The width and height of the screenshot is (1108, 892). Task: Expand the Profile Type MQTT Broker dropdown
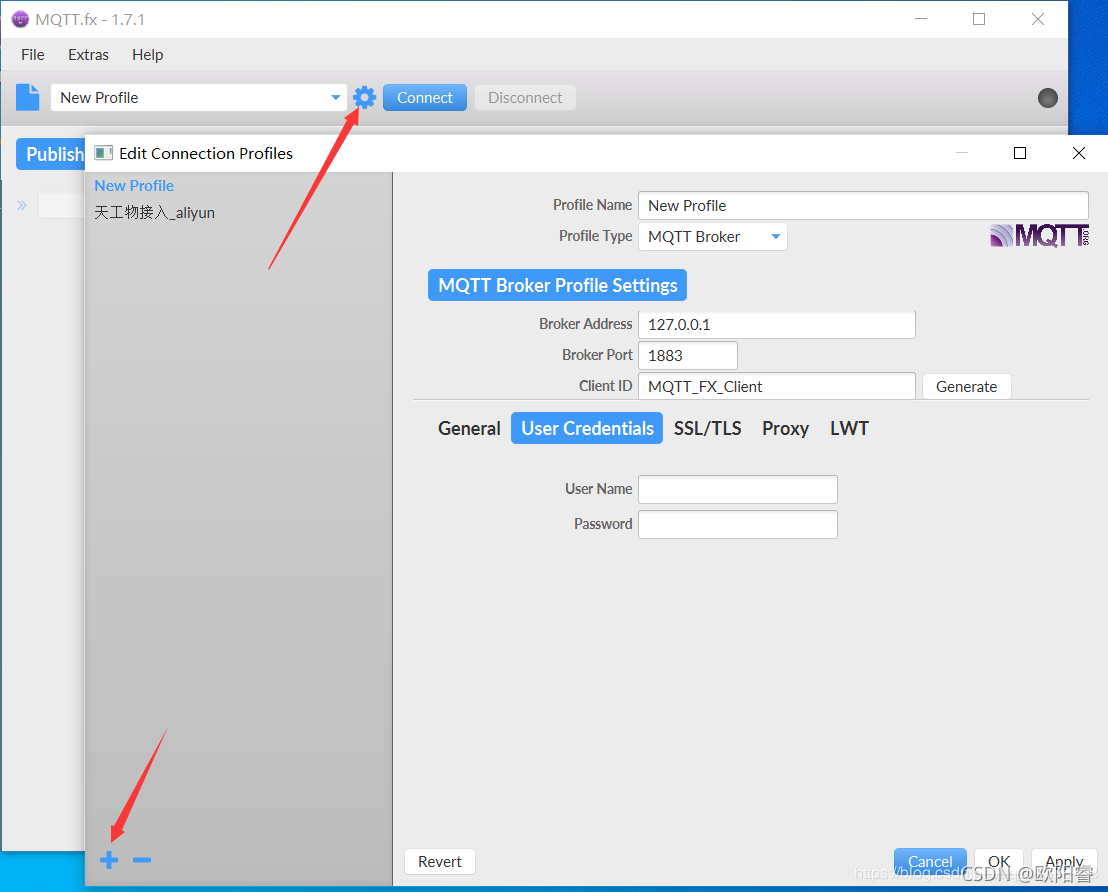(712, 237)
